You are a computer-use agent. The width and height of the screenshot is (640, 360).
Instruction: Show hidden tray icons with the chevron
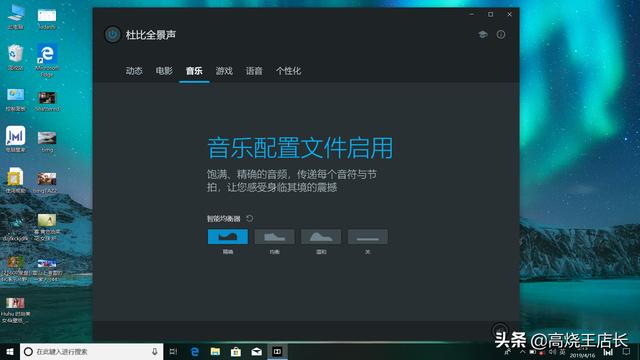pyautogui.click(x=522, y=351)
